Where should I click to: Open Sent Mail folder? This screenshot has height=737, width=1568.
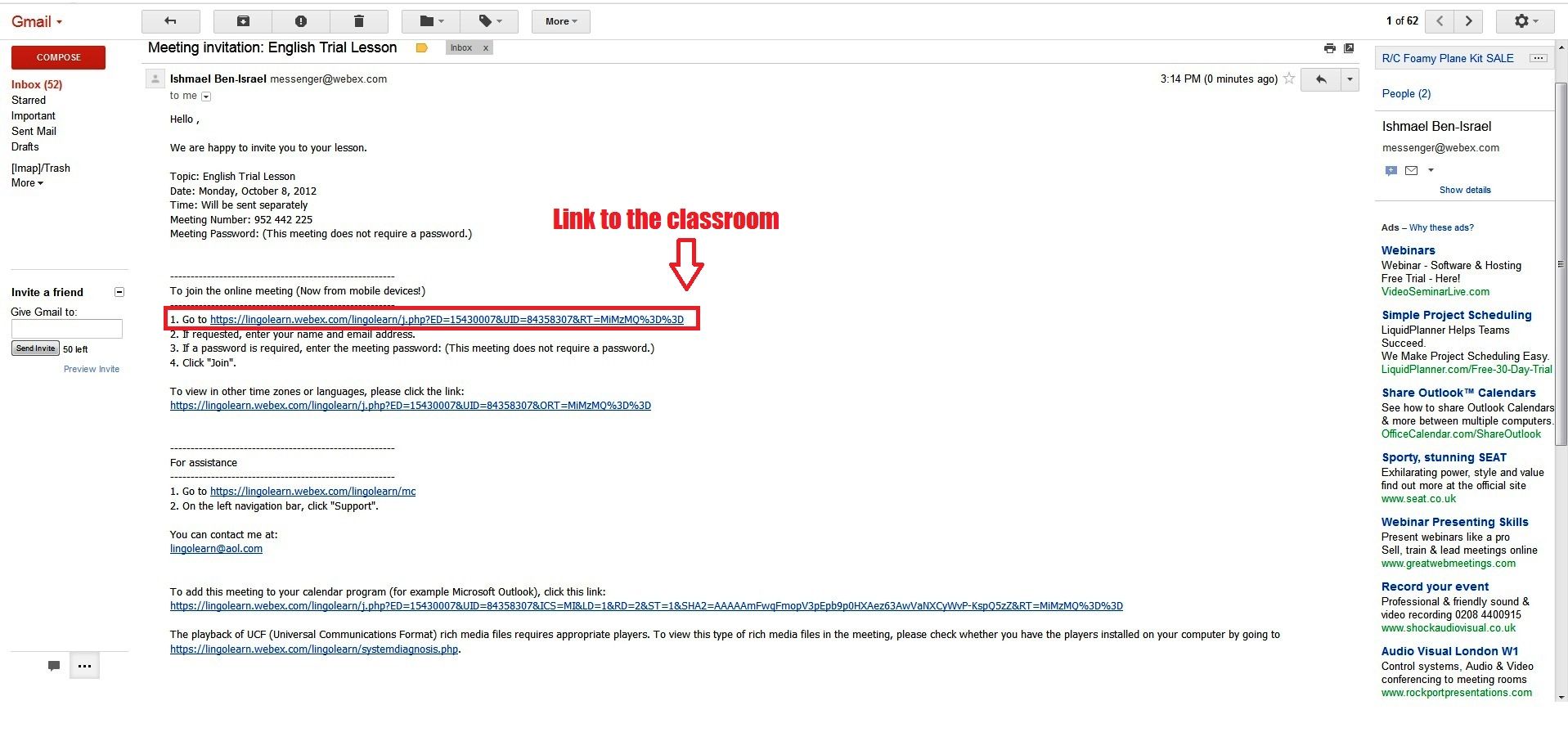click(x=34, y=131)
